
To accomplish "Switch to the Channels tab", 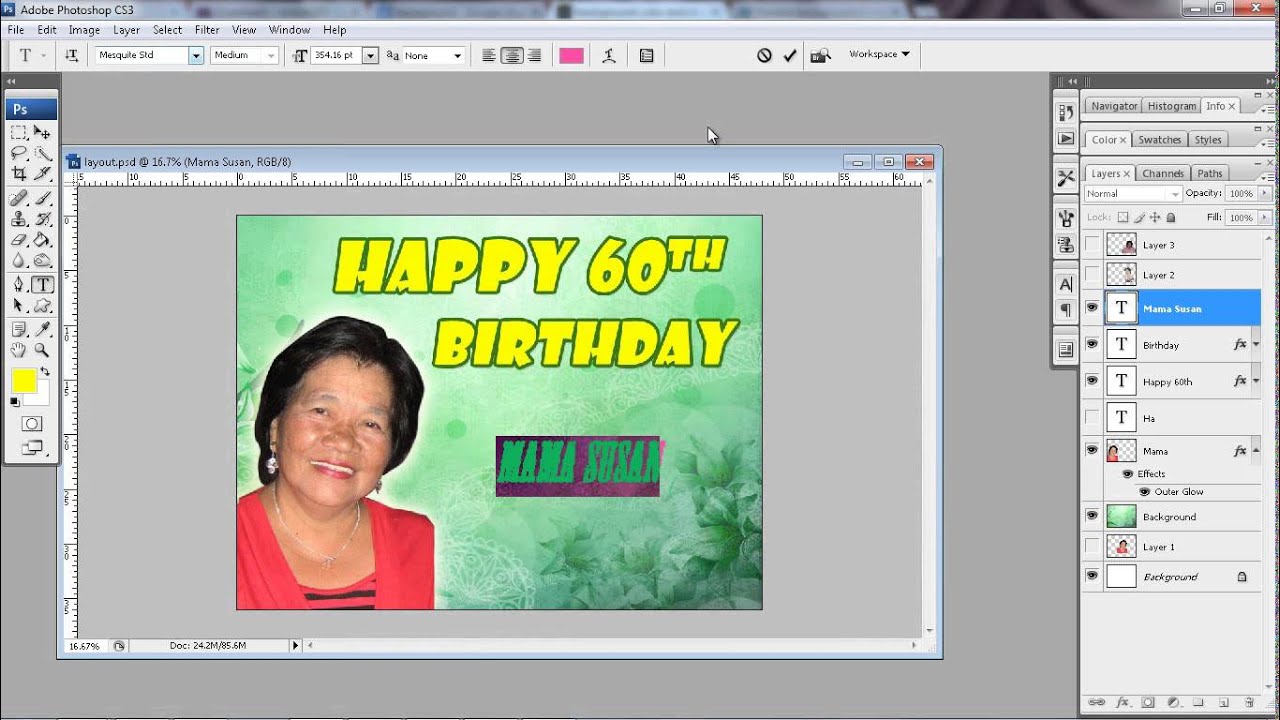I will [x=1163, y=173].
